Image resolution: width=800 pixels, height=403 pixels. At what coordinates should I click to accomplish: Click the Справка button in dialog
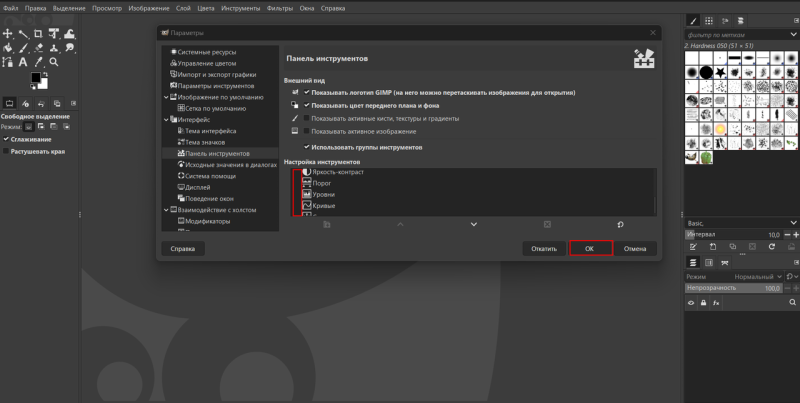click(x=183, y=248)
